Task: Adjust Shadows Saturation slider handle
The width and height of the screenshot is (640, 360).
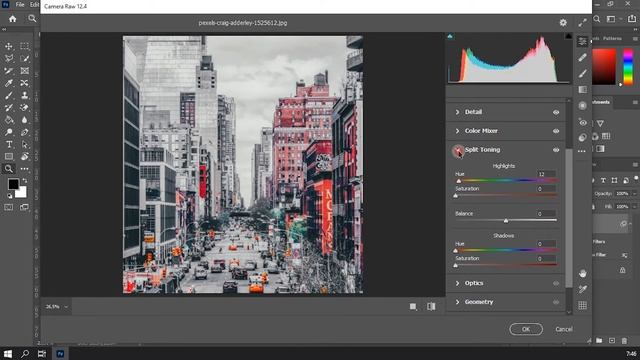Action: (456, 265)
